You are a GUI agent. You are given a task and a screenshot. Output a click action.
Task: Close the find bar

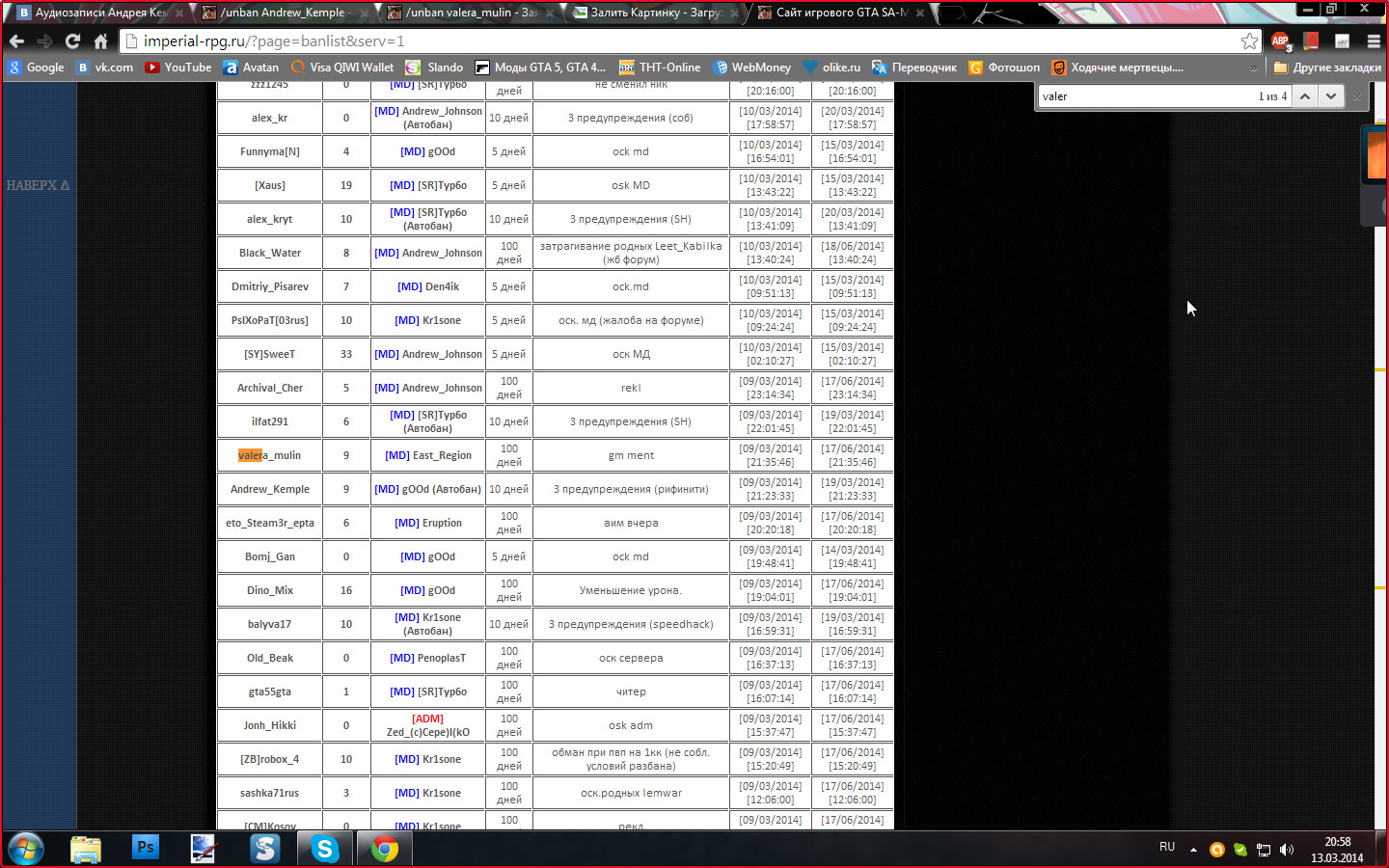1356,95
